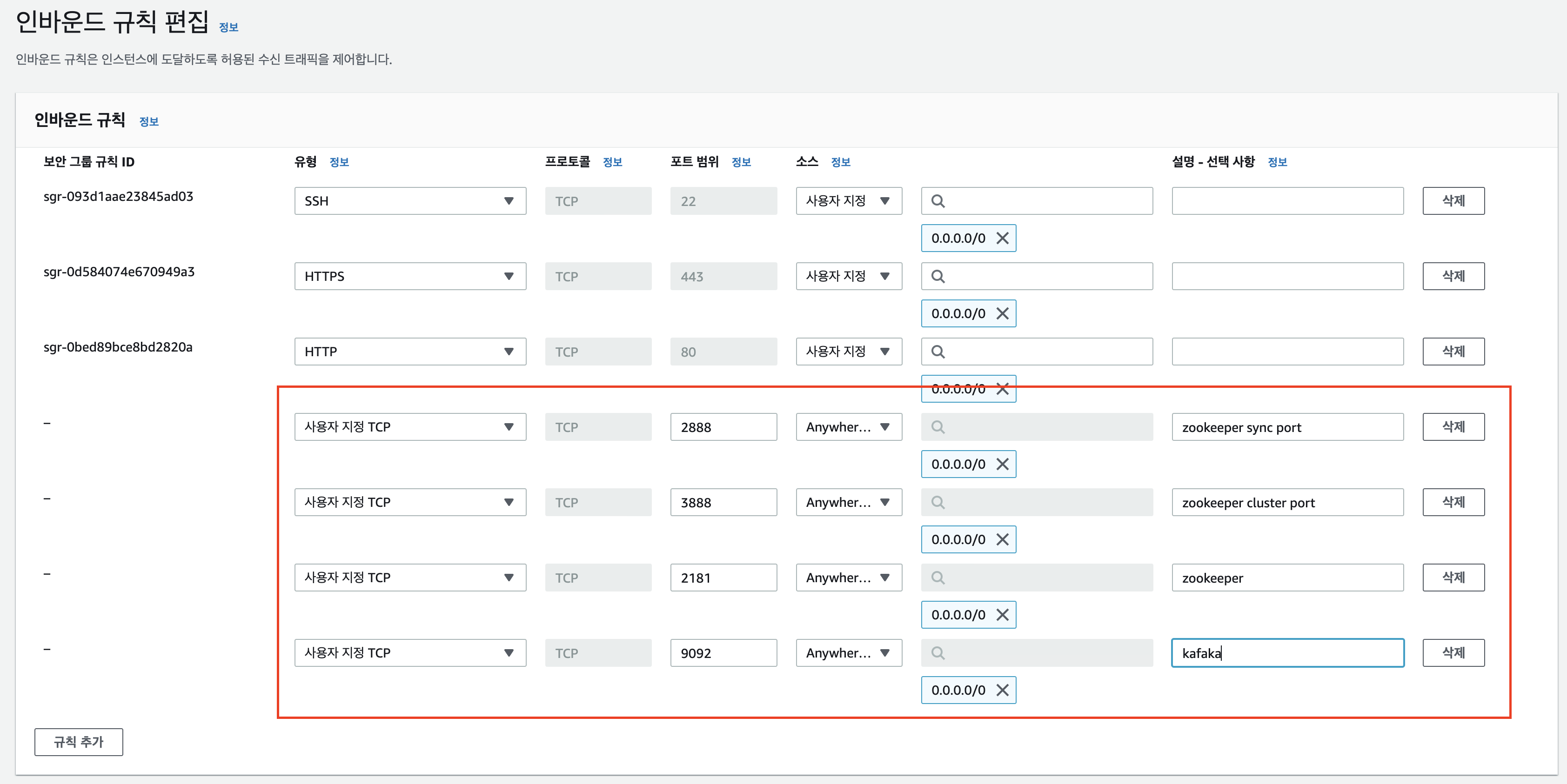Edit the port range field containing 2888

click(723, 427)
